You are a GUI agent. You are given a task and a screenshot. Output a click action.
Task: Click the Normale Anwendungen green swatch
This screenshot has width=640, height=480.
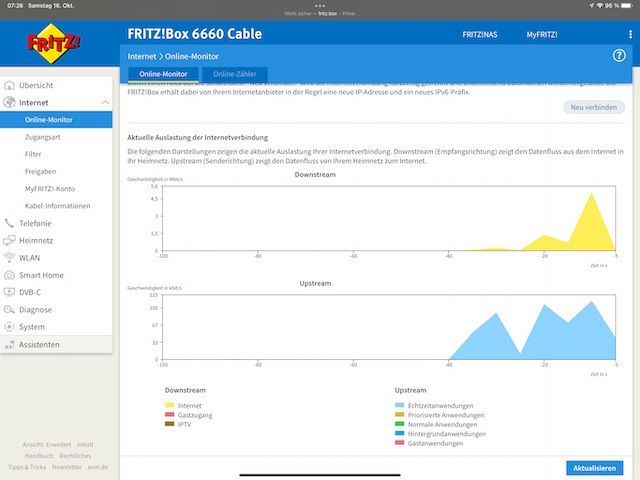(x=400, y=424)
